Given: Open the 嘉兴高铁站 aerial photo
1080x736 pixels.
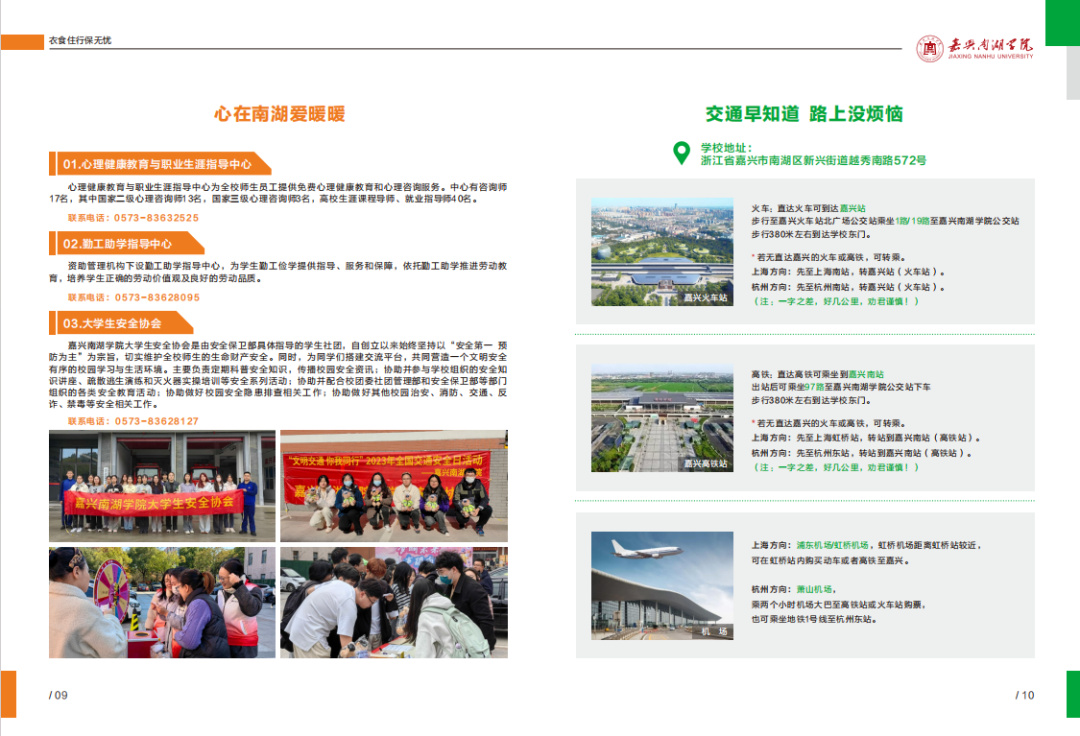Looking at the screenshot, I should tap(662, 418).
